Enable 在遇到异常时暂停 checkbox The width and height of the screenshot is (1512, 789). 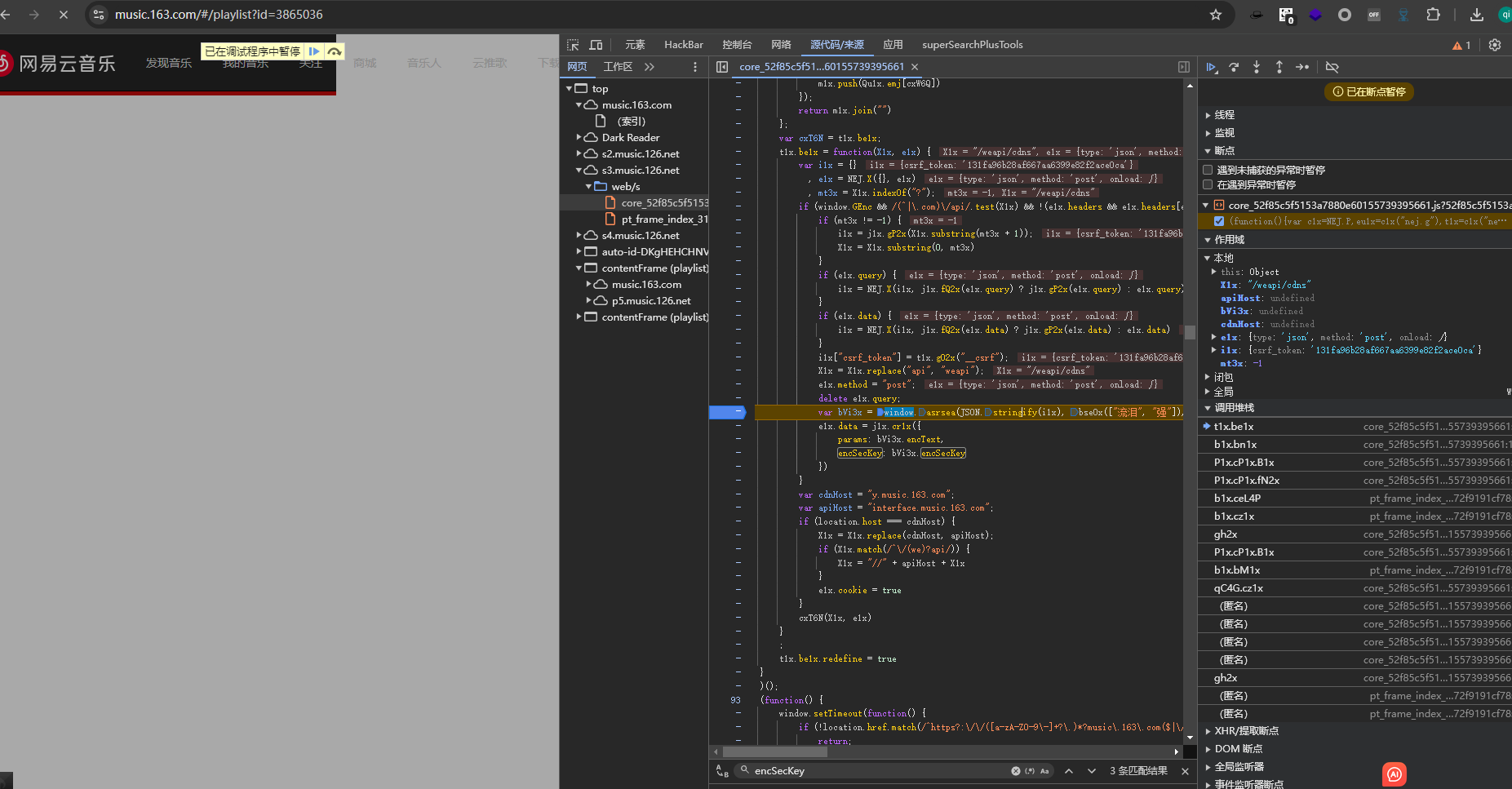pos(1208,184)
